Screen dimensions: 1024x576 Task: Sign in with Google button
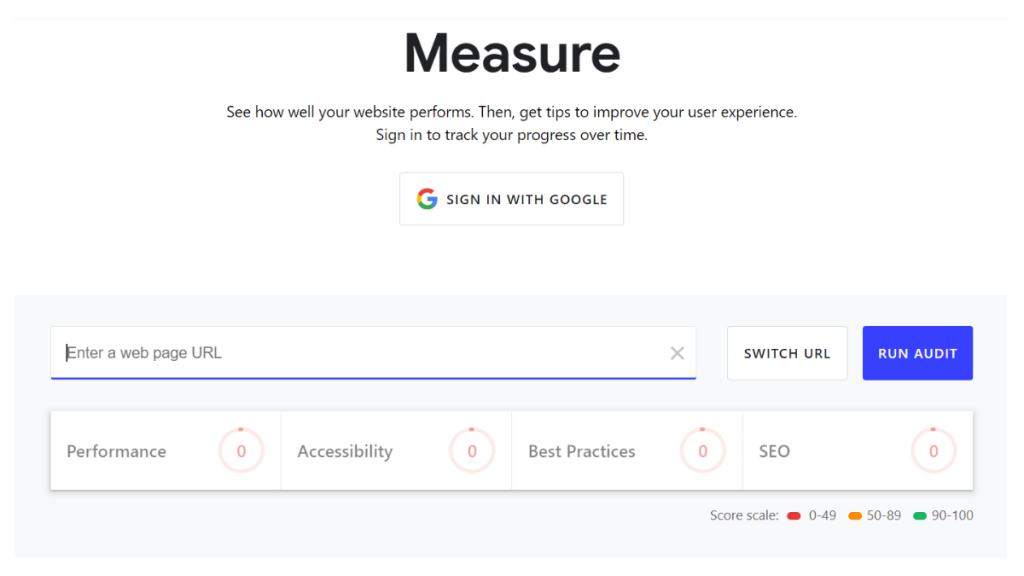click(511, 199)
